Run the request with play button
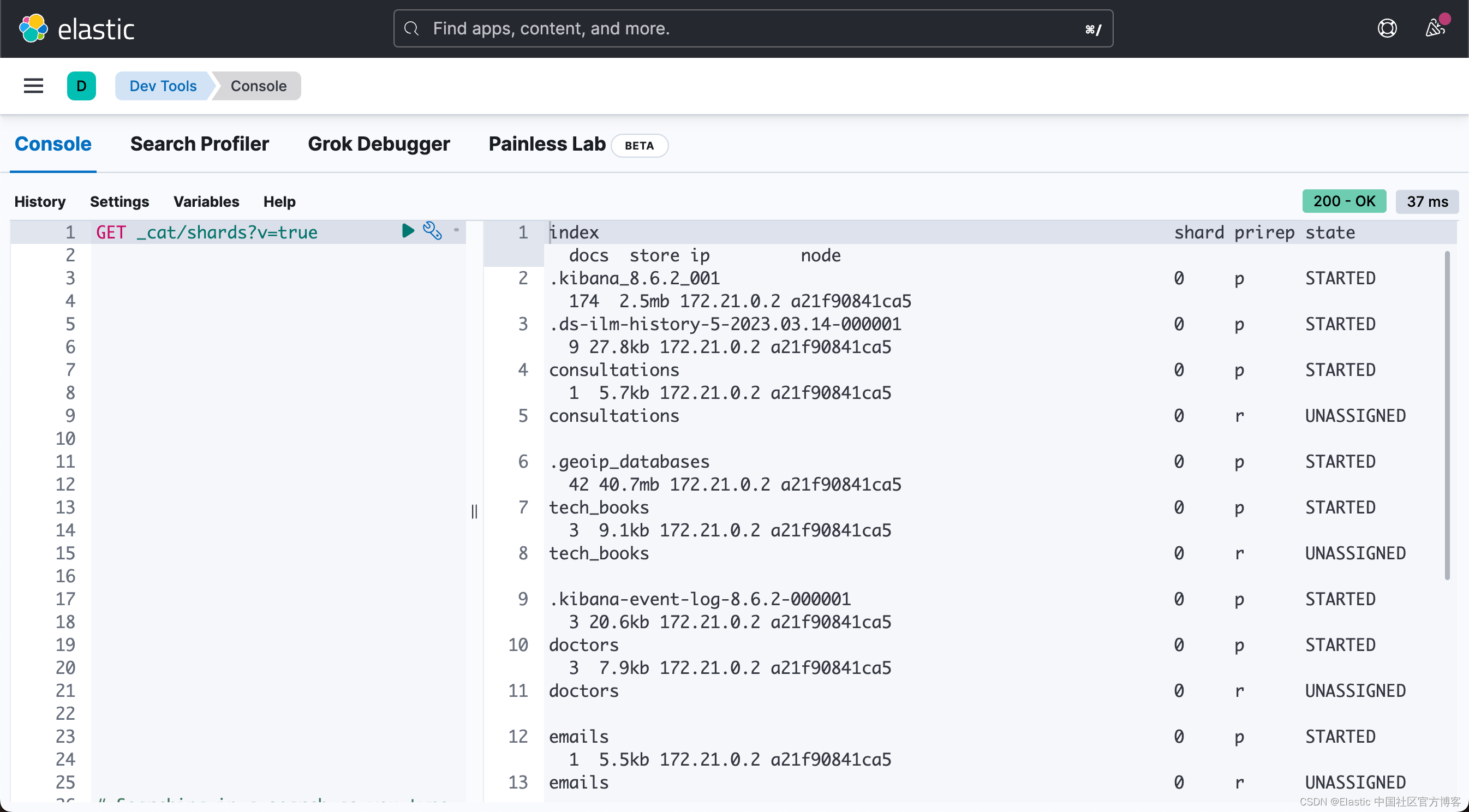The width and height of the screenshot is (1469, 812). (408, 230)
